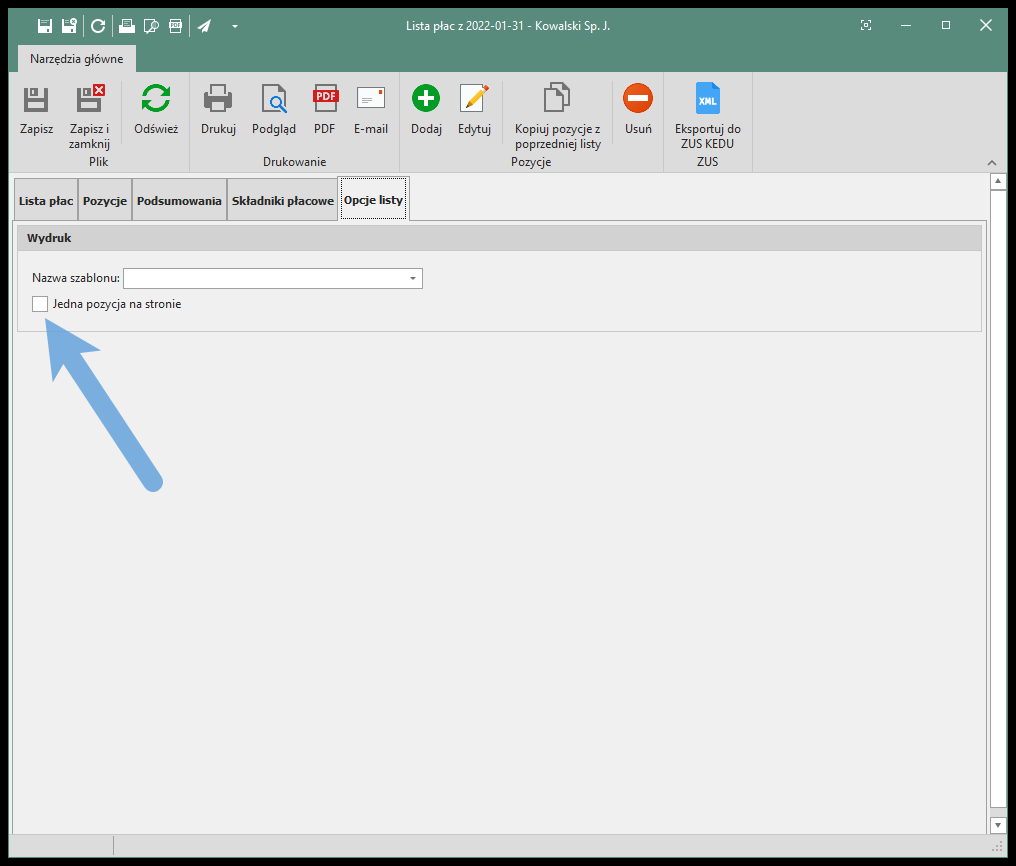Click the PDF export icon in ribbon
Viewport: 1016px width, 866px height.
(325, 99)
